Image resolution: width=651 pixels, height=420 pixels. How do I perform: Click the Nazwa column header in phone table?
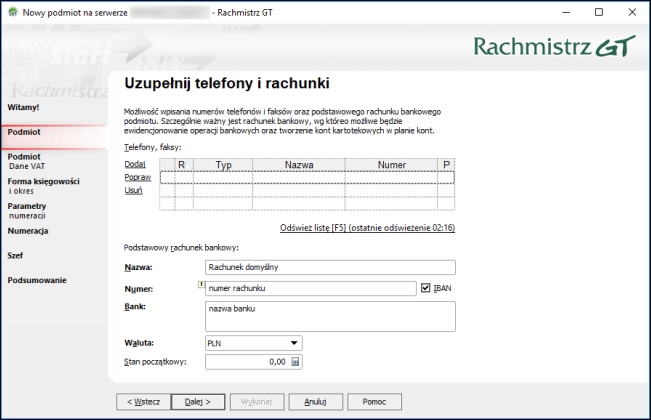tap(299, 165)
